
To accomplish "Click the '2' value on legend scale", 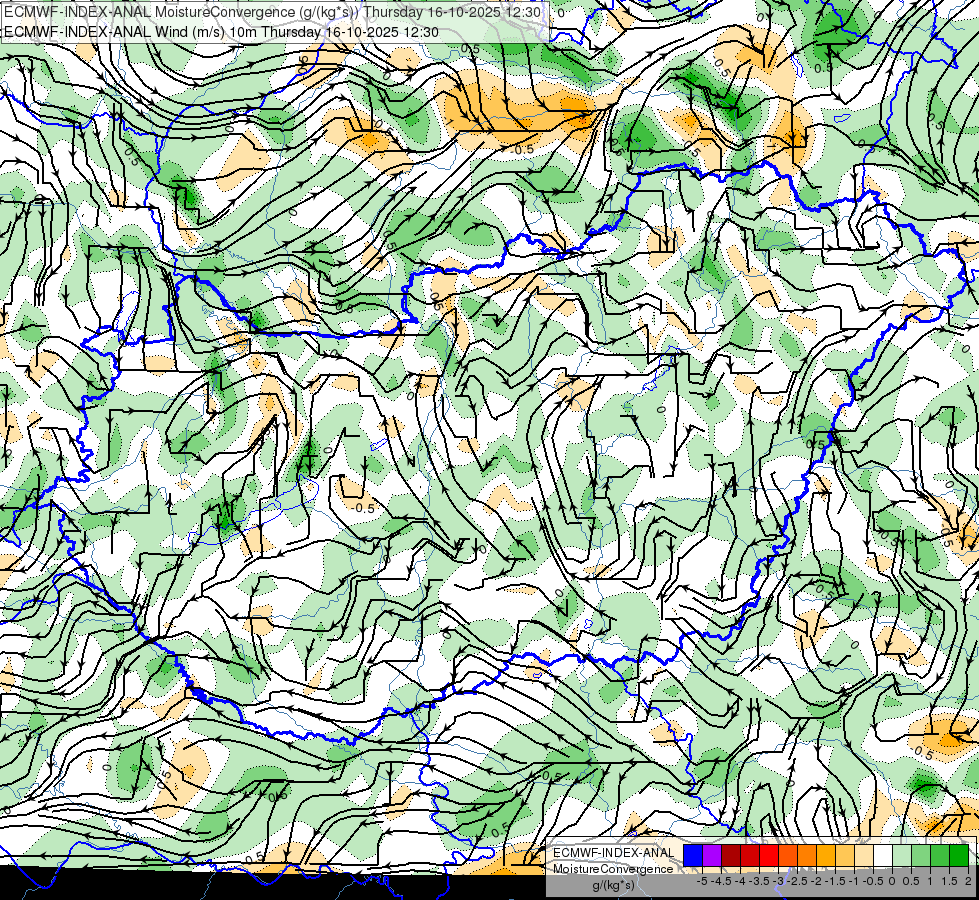I will tap(968, 881).
